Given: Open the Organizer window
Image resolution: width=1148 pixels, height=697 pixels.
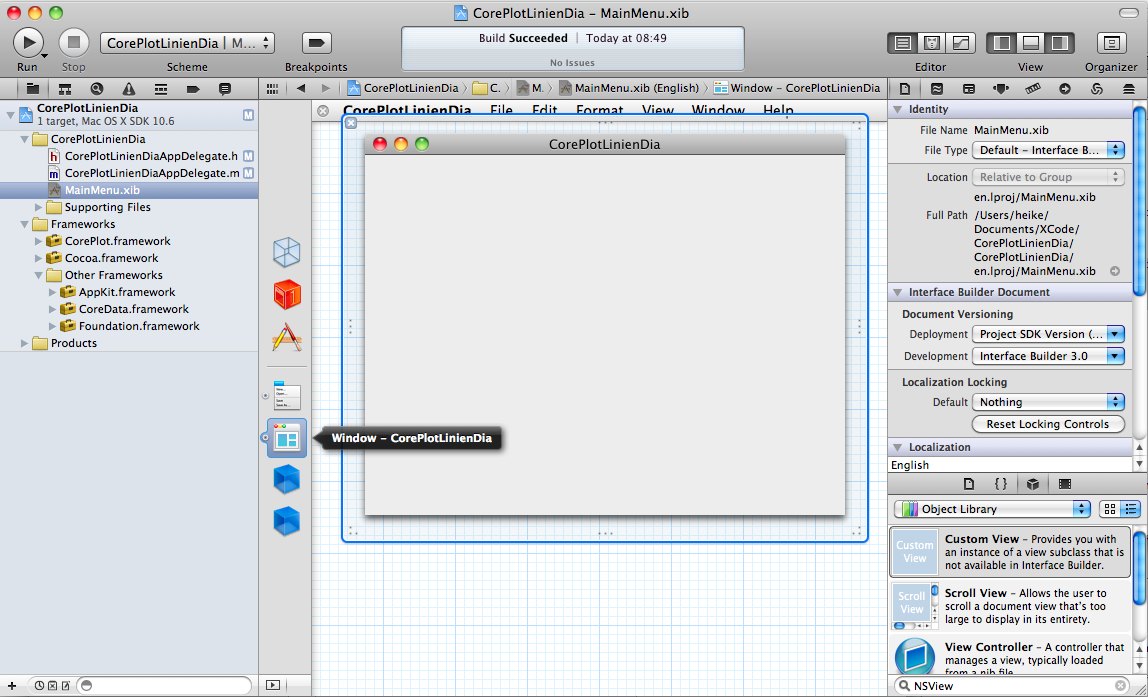Looking at the screenshot, I should (x=1111, y=43).
